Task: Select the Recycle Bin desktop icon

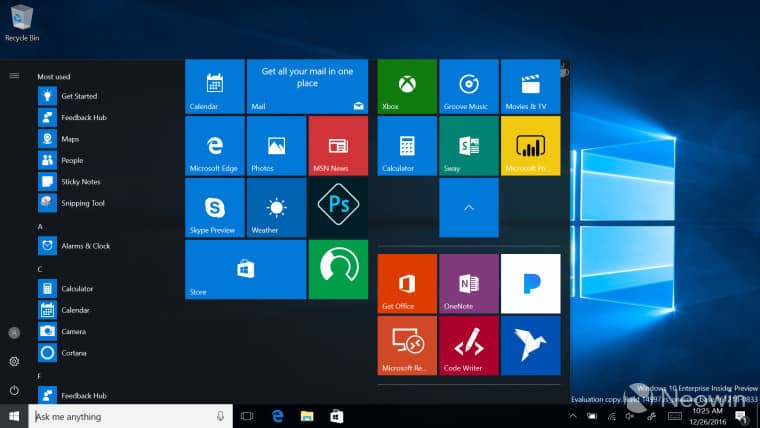Action: [21, 22]
